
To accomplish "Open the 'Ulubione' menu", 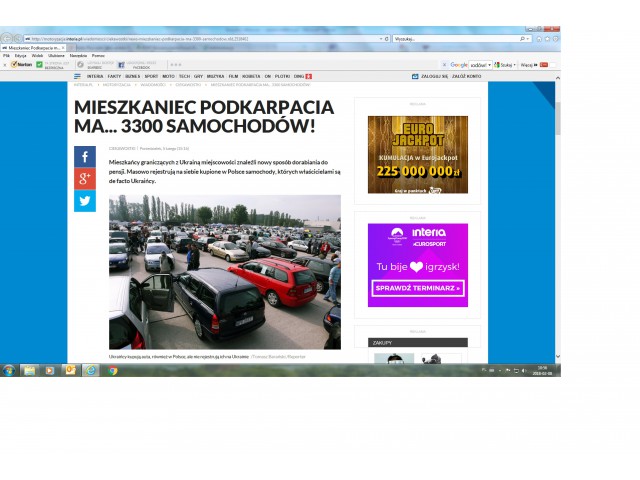I will coord(56,55).
